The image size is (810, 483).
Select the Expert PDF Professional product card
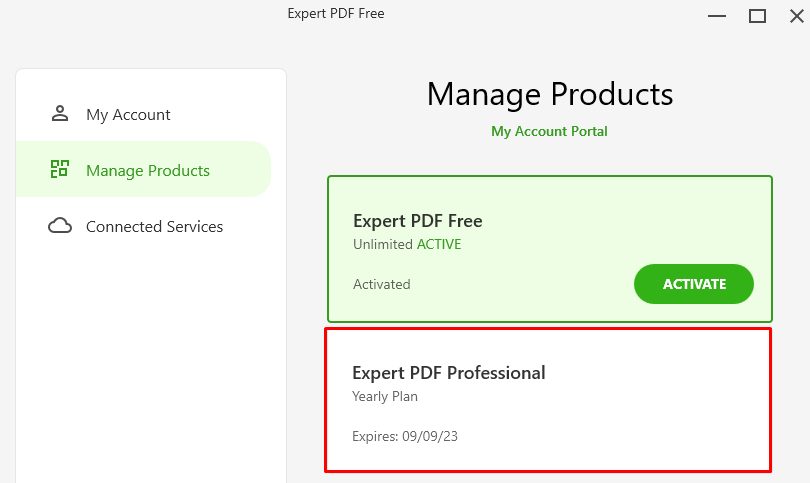click(548, 400)
